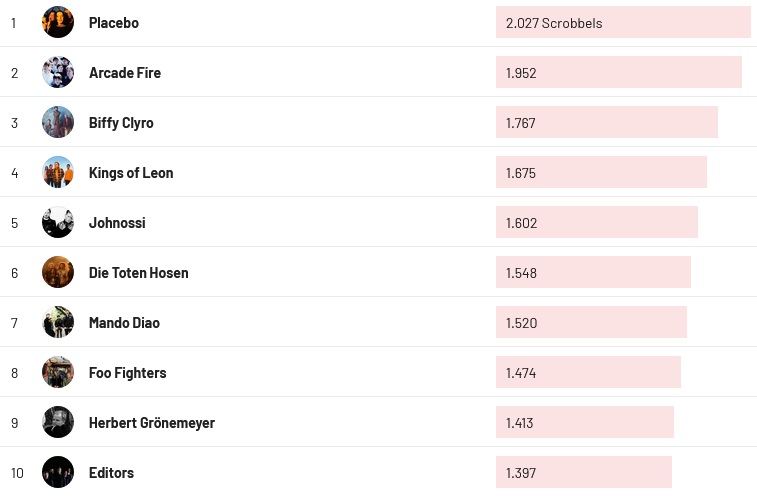Click Die Toten Hosen's avatar image
The width and height of the screenshot is (757, 496).
(x=58, y=272)
